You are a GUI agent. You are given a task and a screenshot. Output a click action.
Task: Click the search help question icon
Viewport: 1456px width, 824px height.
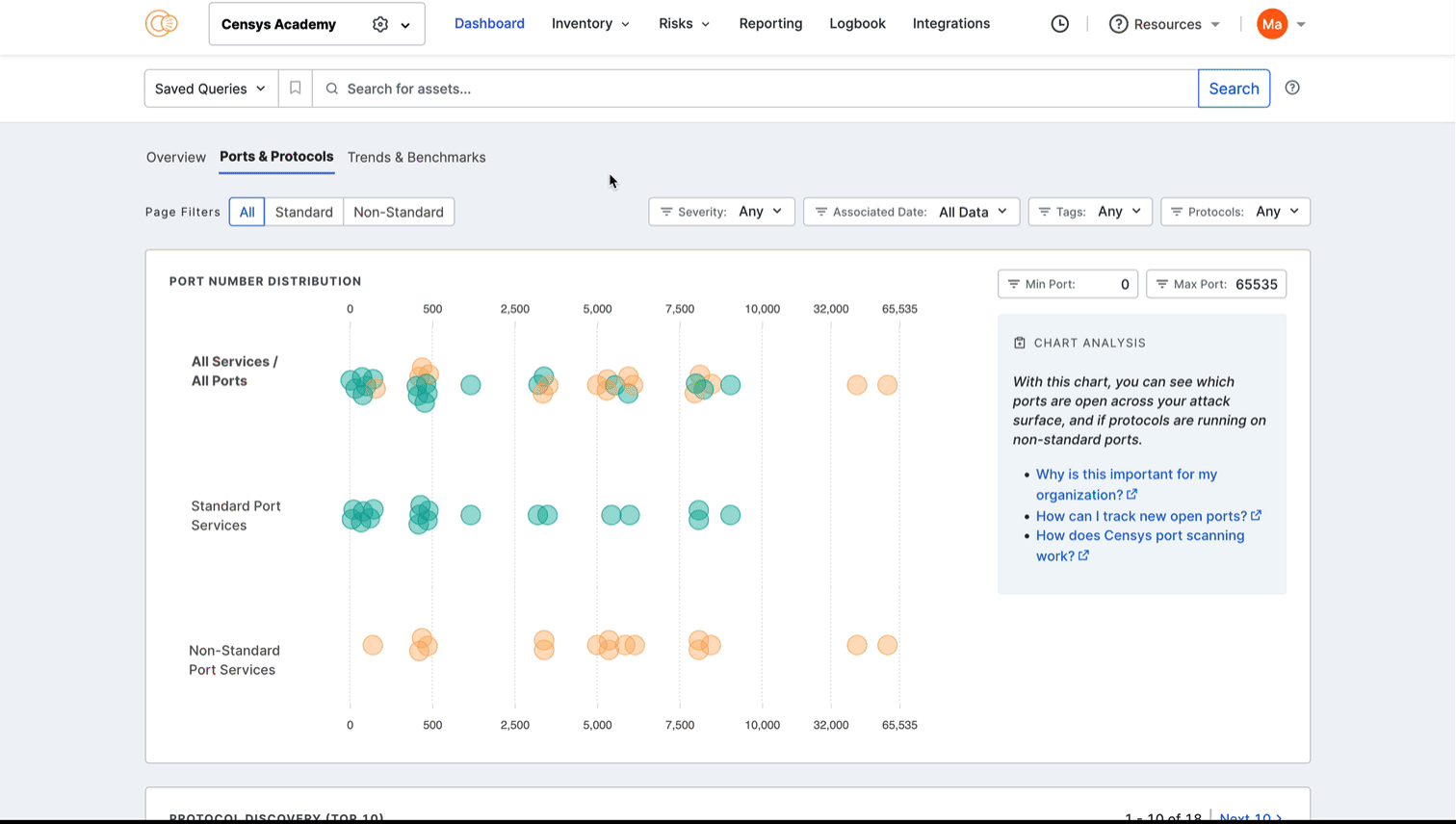pyautogui.click(x=1292, y=88)
